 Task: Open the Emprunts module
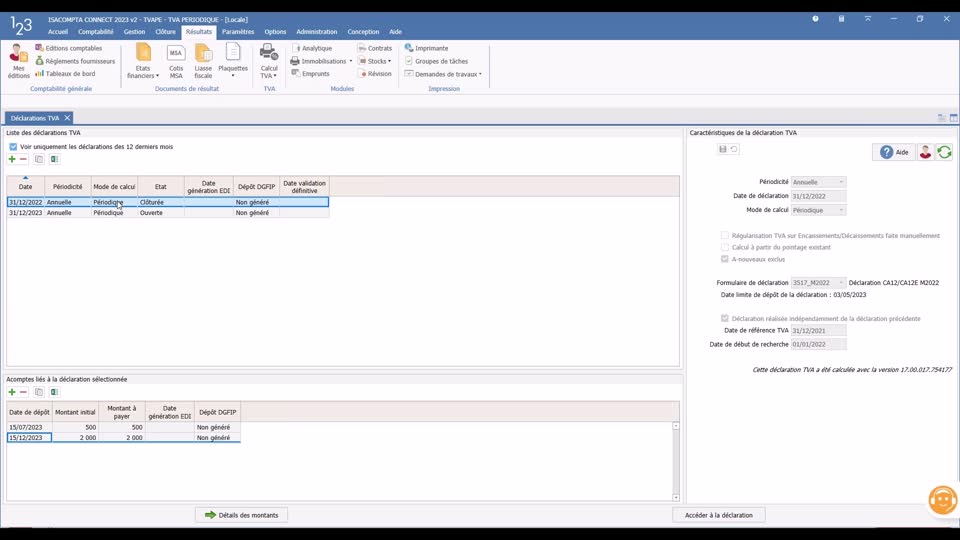pyautogui.click(x=310, y=73)
